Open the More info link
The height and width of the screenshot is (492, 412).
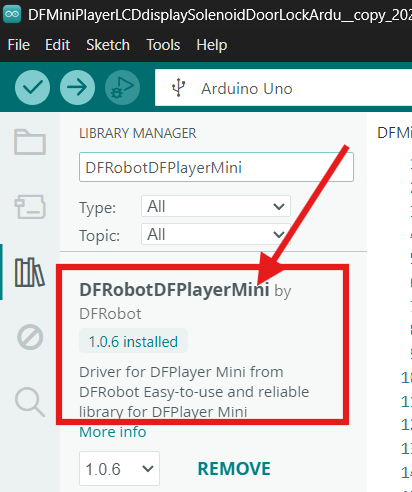click(x=113, y=432)
